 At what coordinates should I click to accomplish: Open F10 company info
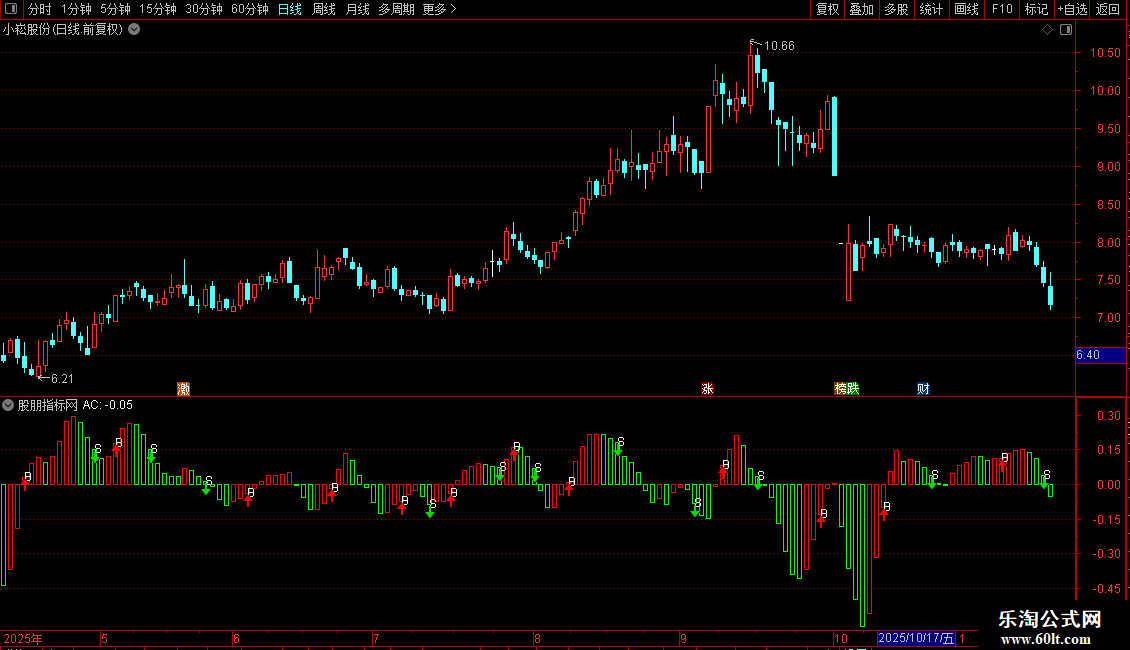1002,9
